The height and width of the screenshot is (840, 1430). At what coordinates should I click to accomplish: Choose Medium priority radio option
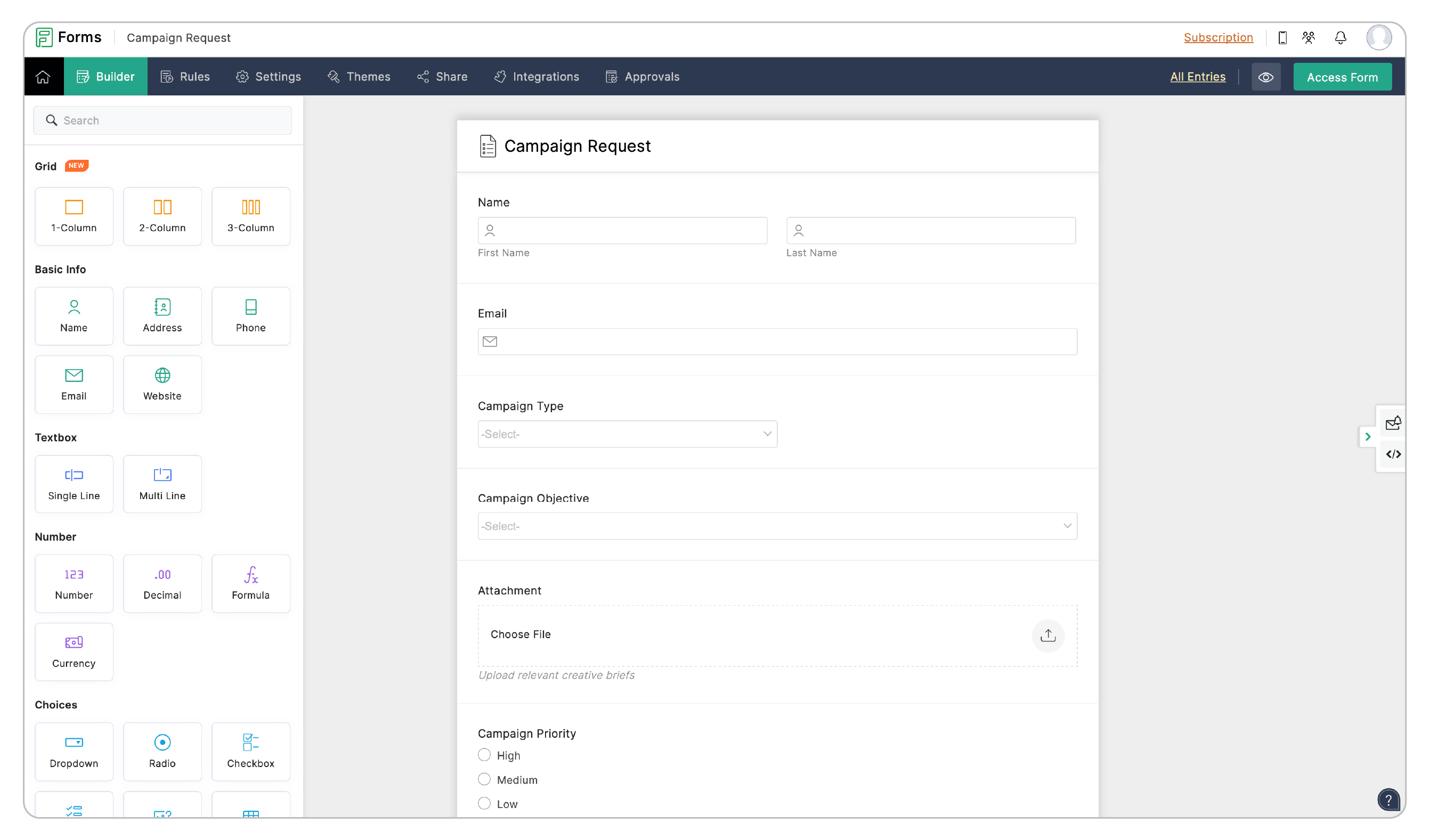(484, 779)
